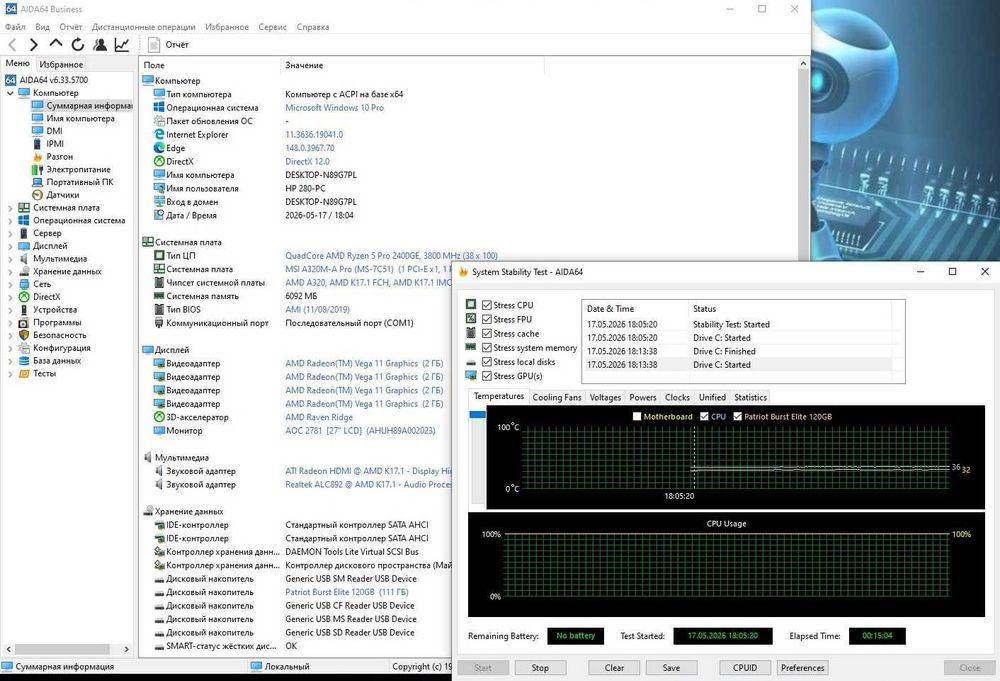Select Суммарная информация tree item
Viewport: 1000px width, 681px height.
[x=89, y=105]
